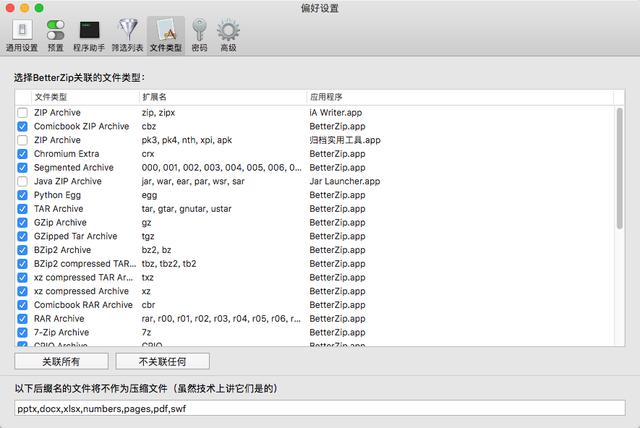Click '000, 001, 002' segmented extensions cell
The width and height of the screenshot is (640, 428).
pos(221,168)
